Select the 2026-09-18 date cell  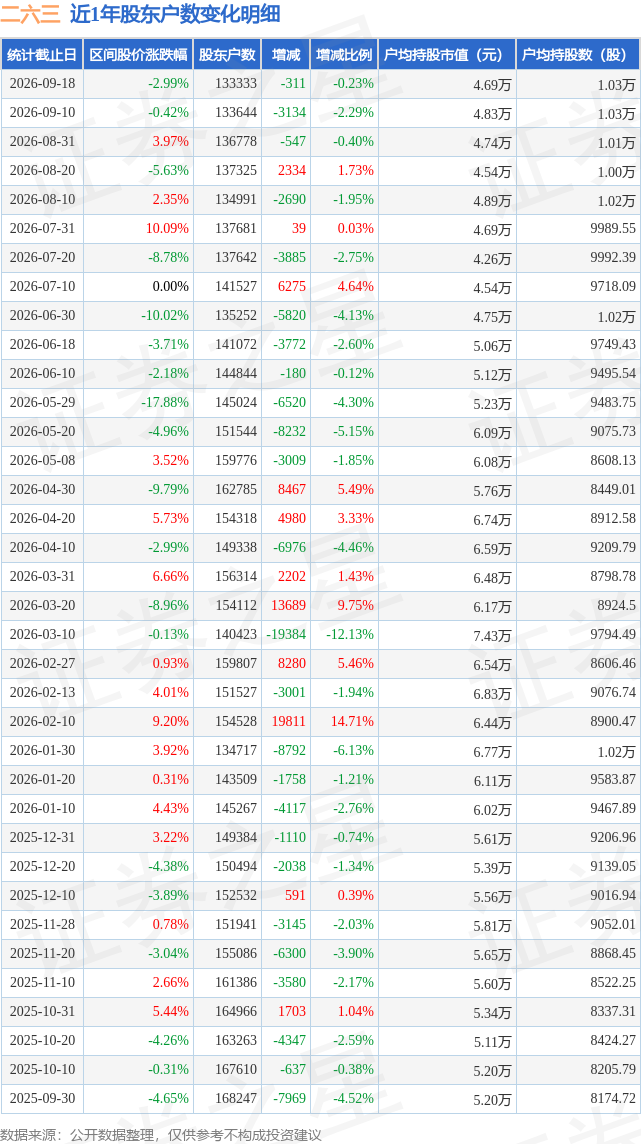tap(42, 84)
